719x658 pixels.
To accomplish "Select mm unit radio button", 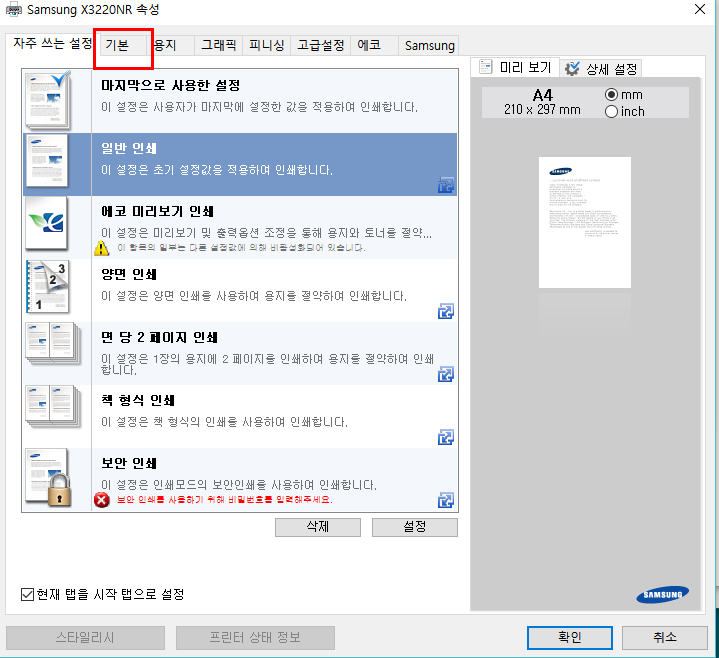I will (x=611, y=94).
